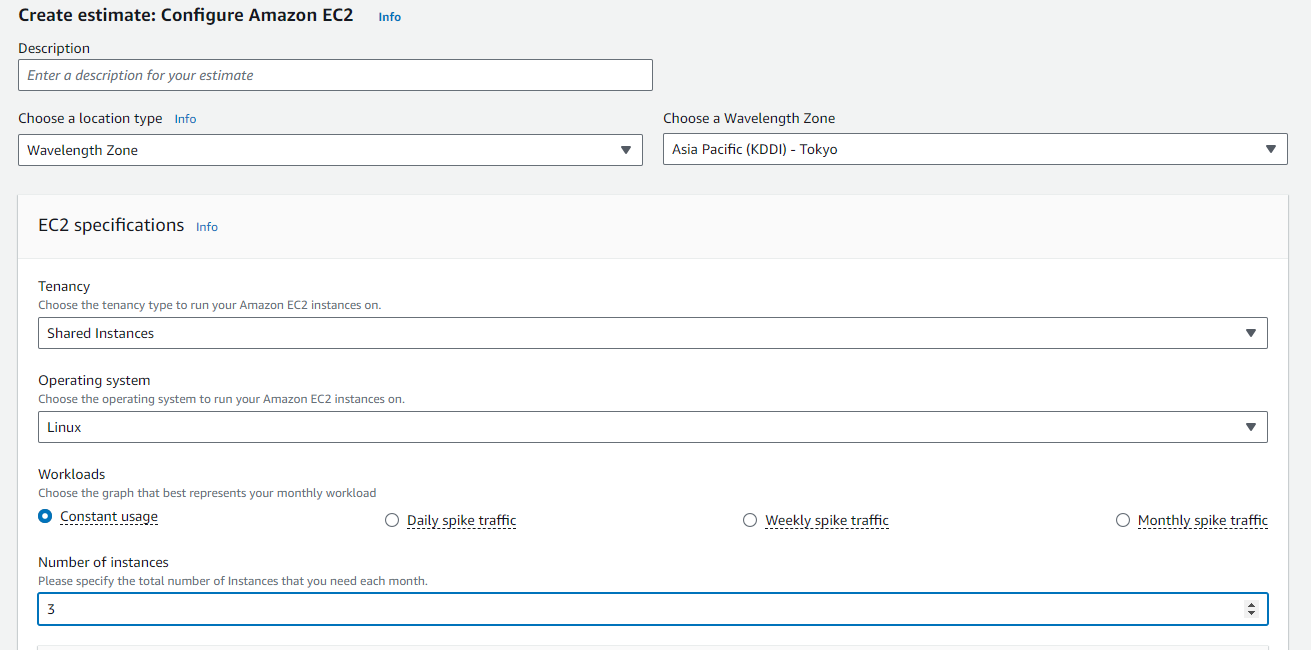This screenshot has width=1311, height=650.
Task: Open Info link next to location type
Action: click(x=185, y=119)
